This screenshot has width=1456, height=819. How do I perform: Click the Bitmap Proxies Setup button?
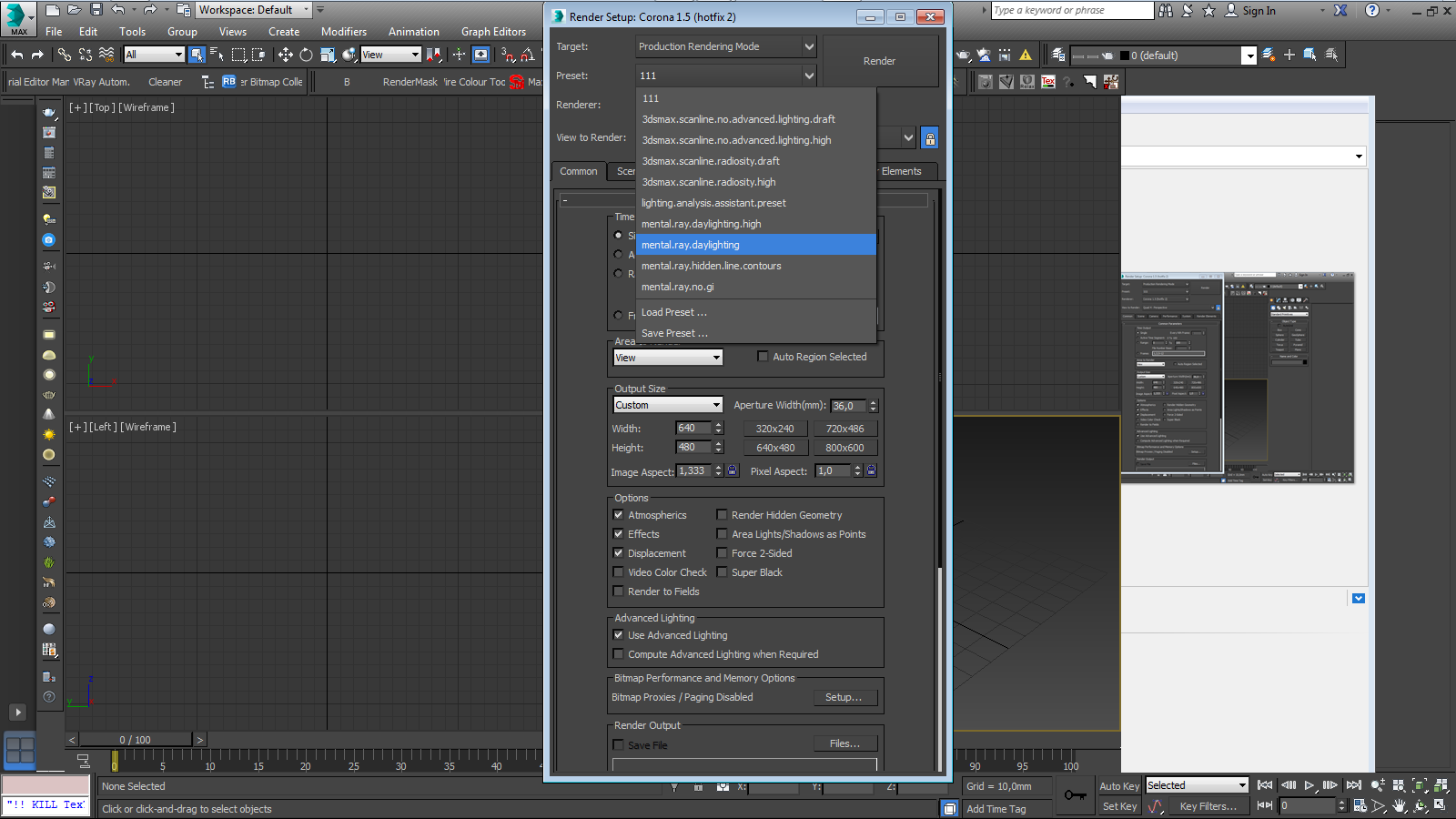click(844, 697)
